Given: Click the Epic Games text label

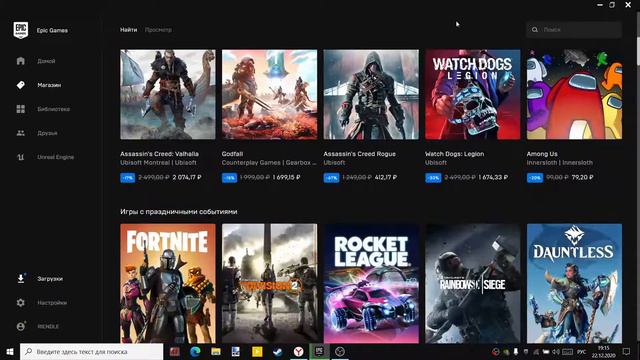Looking at the screenshot, I should point(52,30).
